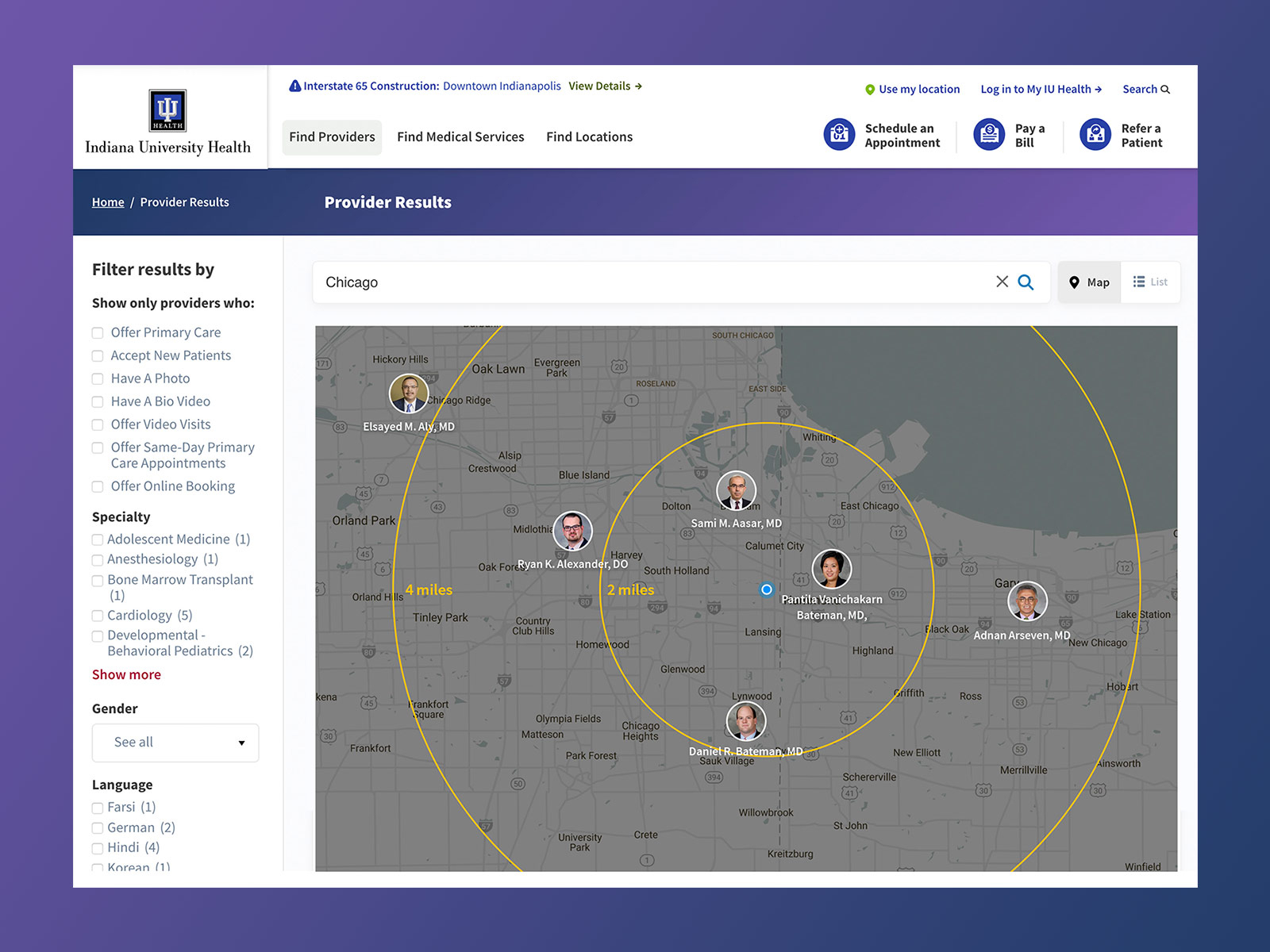The image size is (1270, 952).
Task: Open Find Locations menu tab
Action: [590, 137]
